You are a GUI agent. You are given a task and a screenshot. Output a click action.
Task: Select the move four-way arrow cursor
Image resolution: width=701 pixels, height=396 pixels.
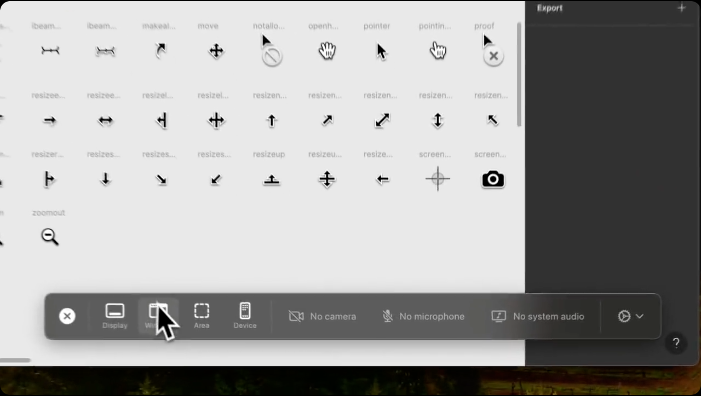click(x=216, y=51)
